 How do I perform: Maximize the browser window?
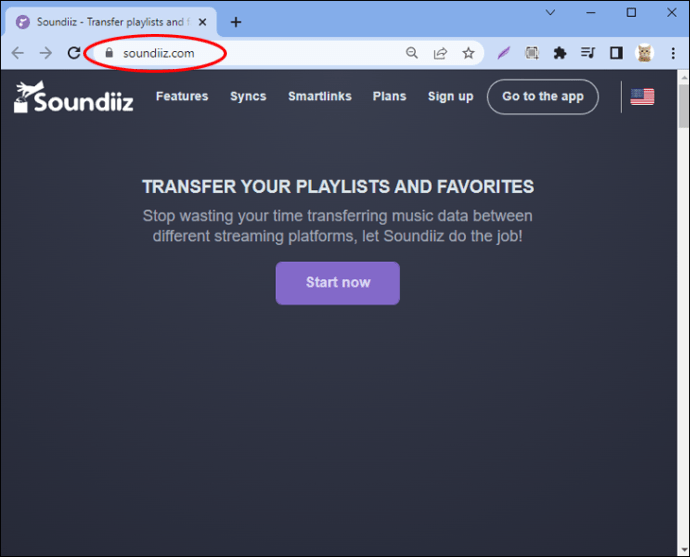pyautogui.click(x=631, y=12)
